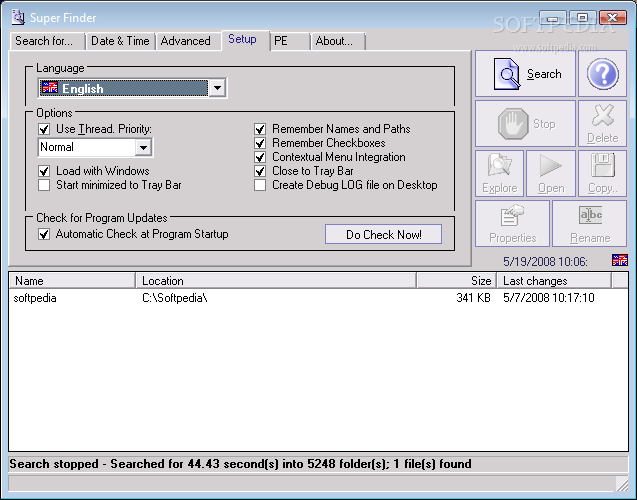
Task: Enable Start minimized to Tray Bar
Action: click(x=44, y=185)
